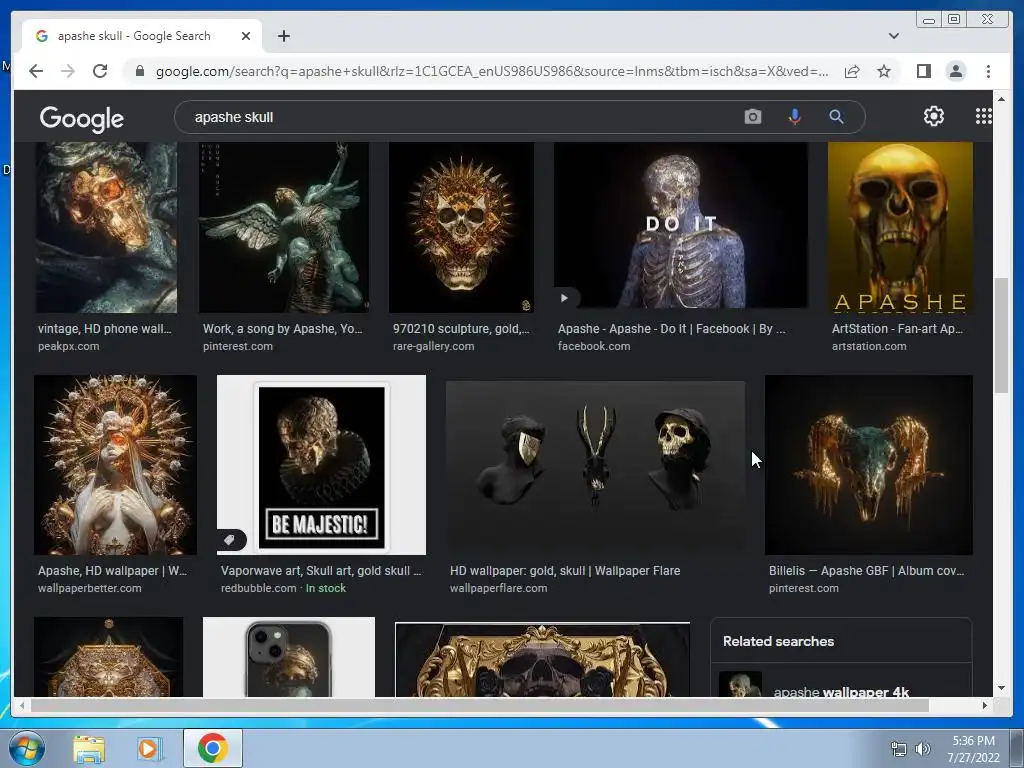The width and height of the screenshot is (1024, 768).
Task: Click product tag icon on Be Majestic image
Action: (x=231, y=539)
